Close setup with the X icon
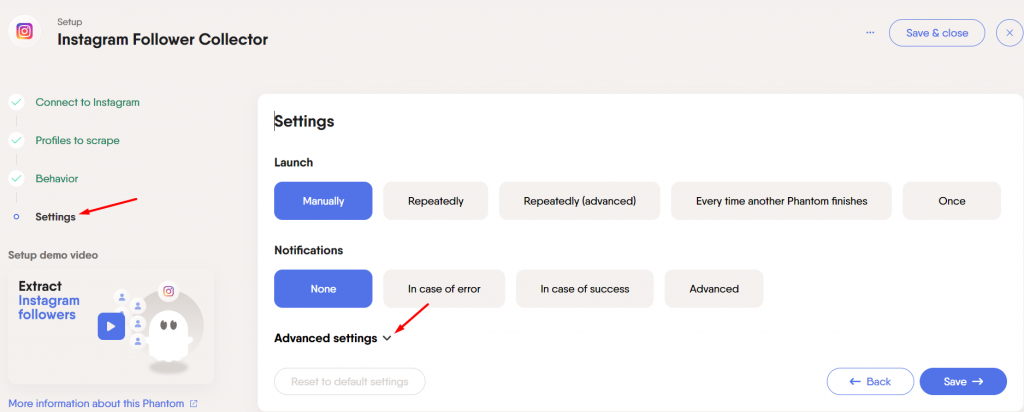Viewport: 1024px width, 412px height. coord(1009,33)
